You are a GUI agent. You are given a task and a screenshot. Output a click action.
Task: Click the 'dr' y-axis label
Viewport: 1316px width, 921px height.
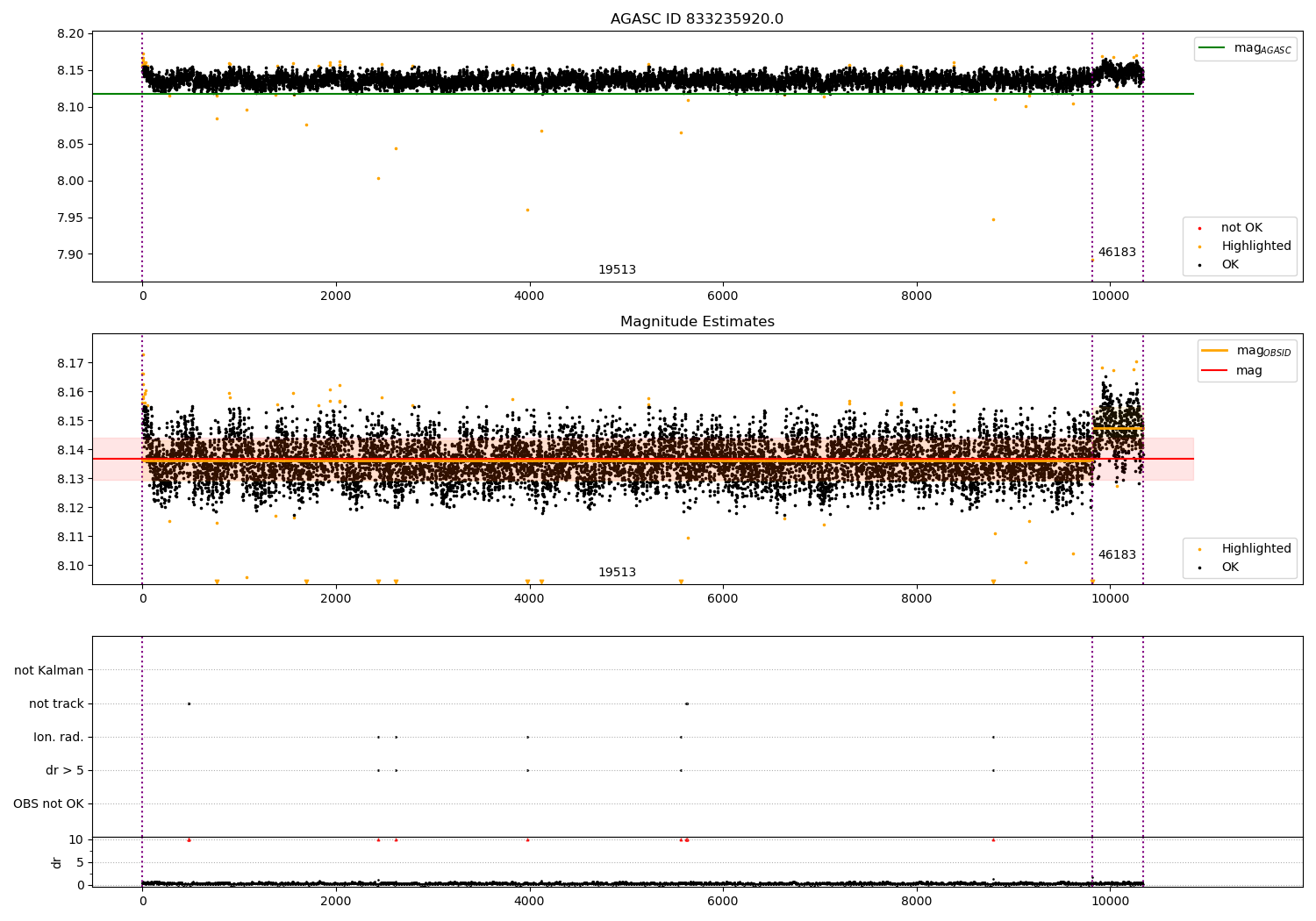coord(57,862)
